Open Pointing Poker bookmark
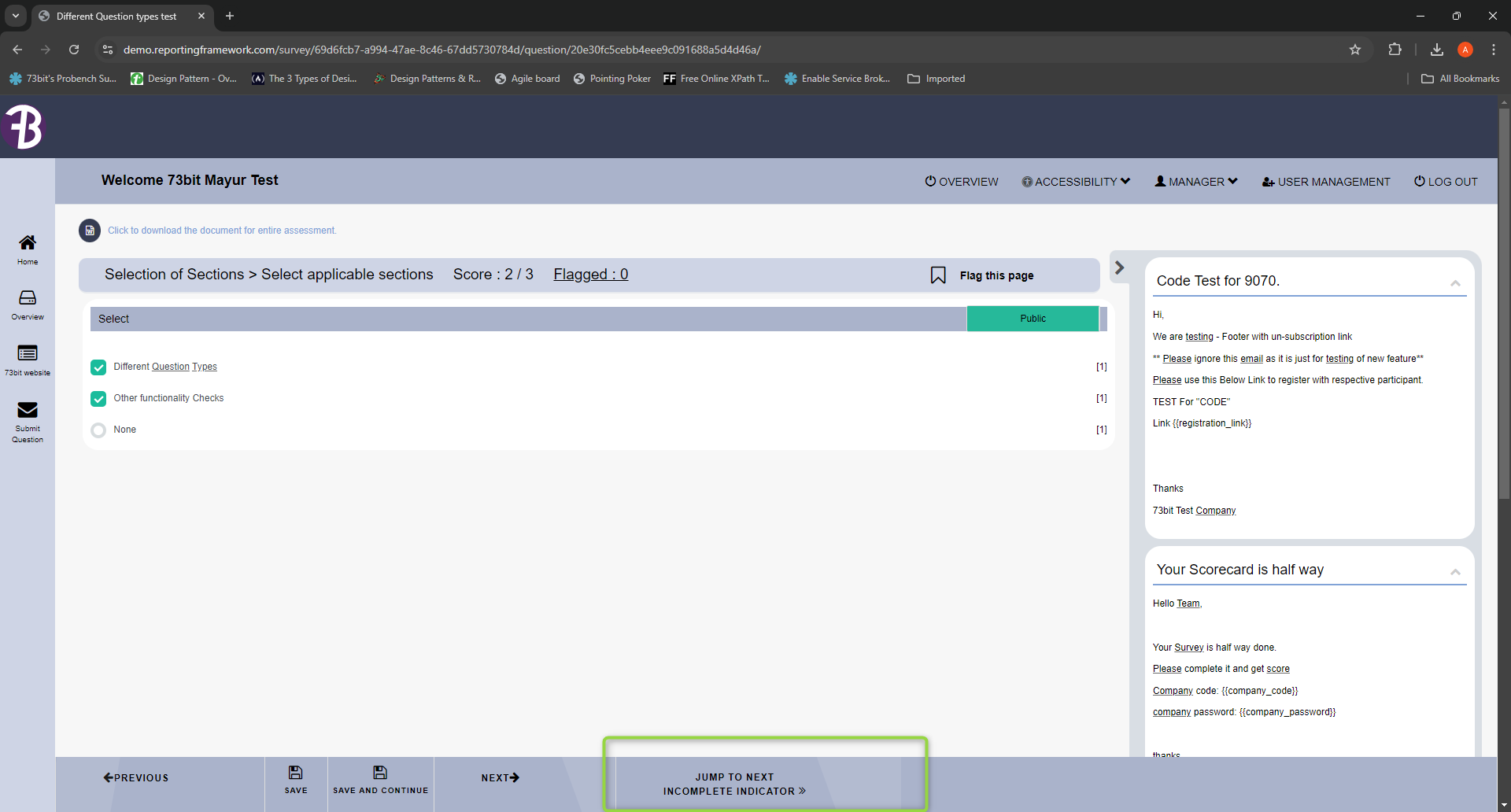The height and width of the screenshot is (812, 1511). [612, 79]
